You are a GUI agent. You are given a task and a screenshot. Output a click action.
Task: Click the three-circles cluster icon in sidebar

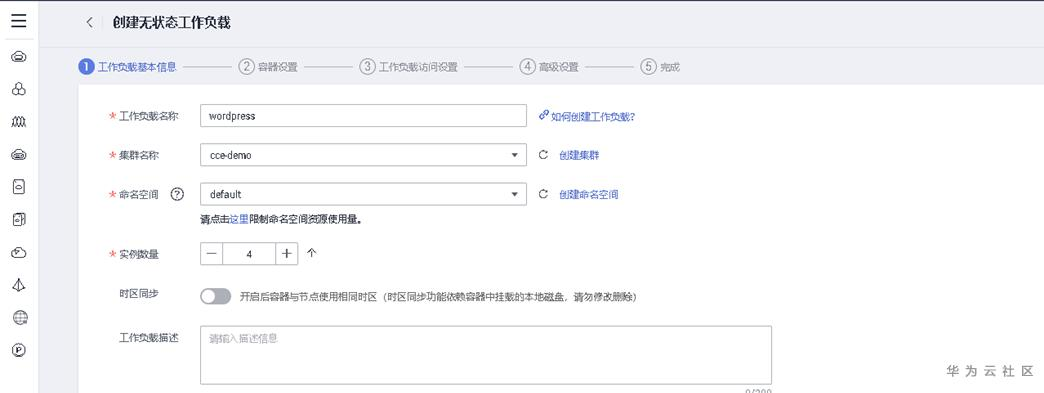[19, 89]
